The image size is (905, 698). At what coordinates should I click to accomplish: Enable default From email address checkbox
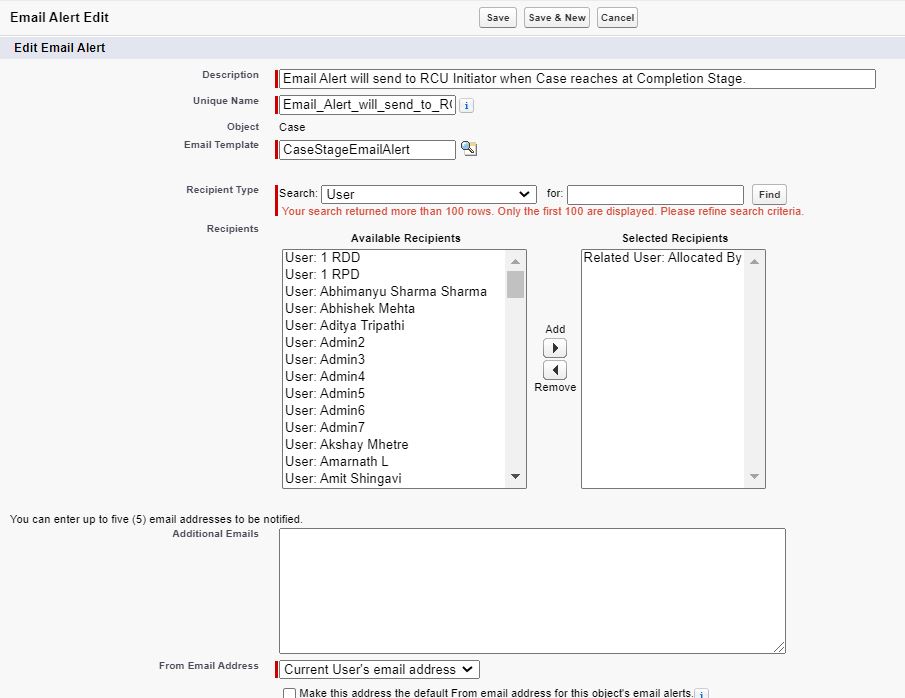(x=289, y=693)
